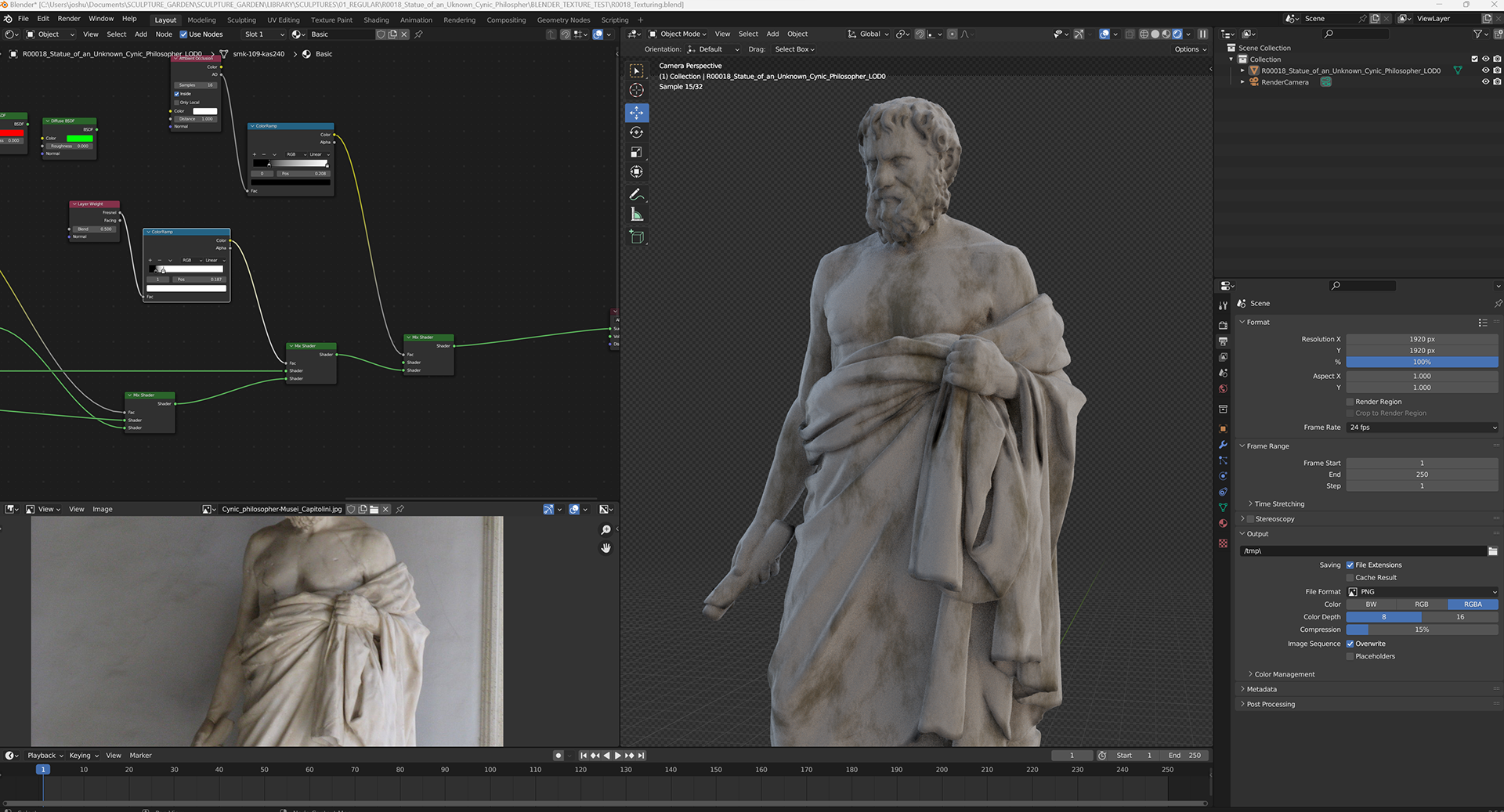Play the timeline animation

click(x=617, y=756)
